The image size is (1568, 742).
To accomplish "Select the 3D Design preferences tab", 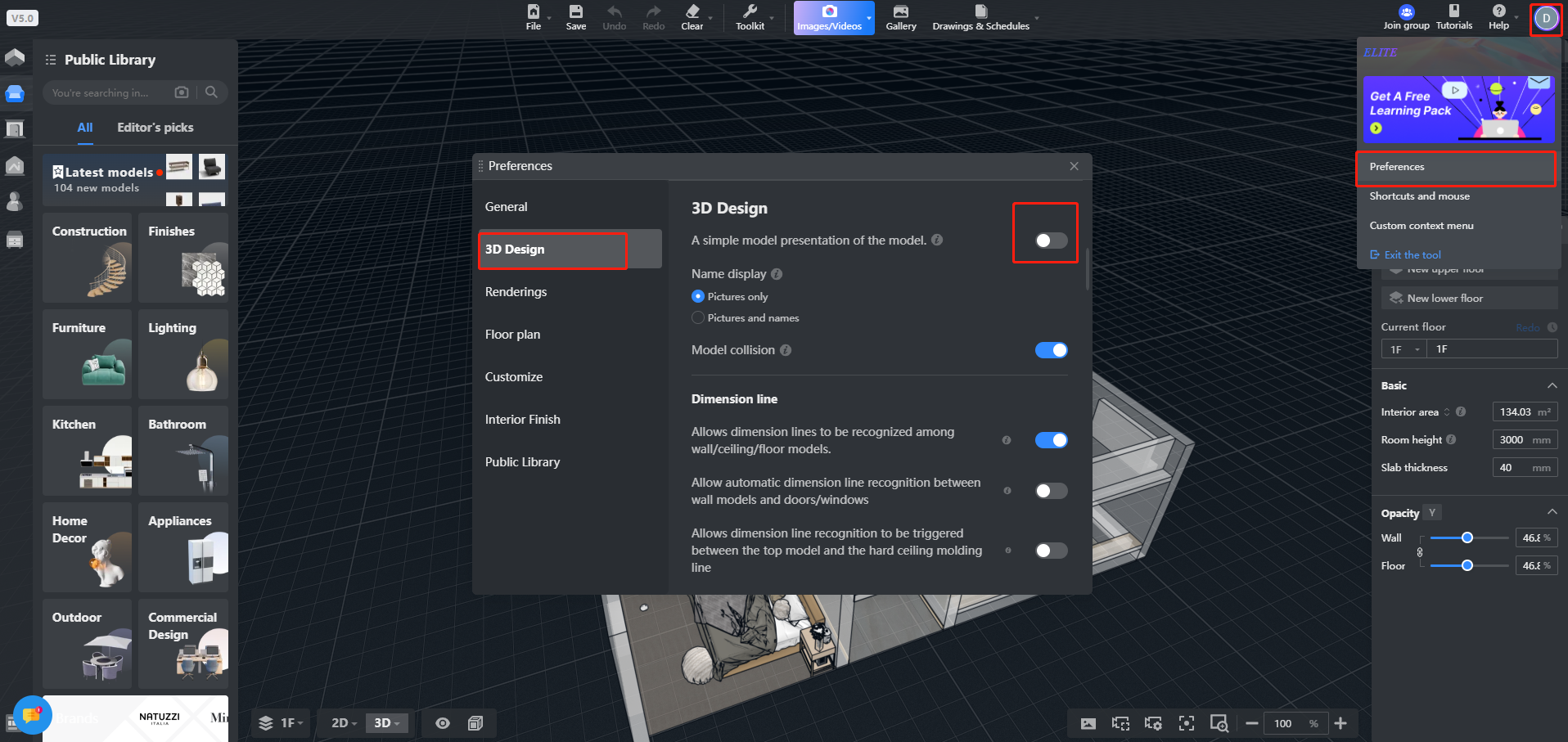I will (570, 250).
